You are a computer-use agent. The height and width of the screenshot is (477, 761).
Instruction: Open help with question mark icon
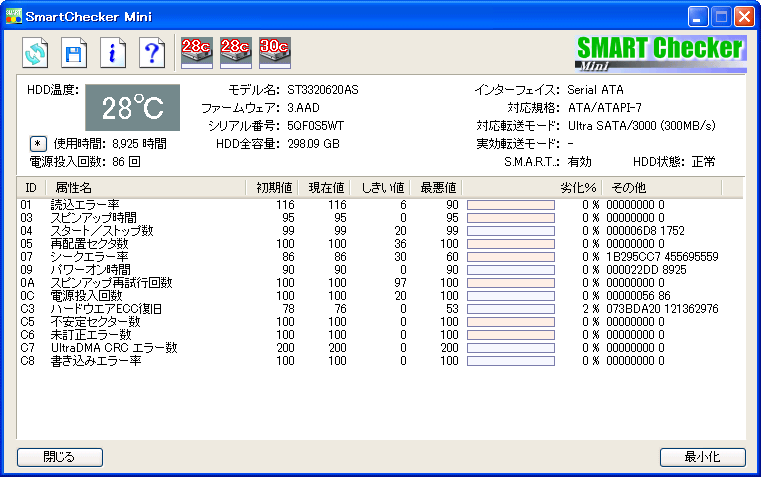coord(151,52)
